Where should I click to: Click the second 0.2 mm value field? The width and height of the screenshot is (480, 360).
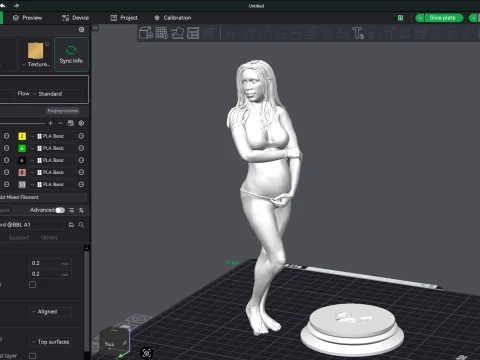pos(50,274)
